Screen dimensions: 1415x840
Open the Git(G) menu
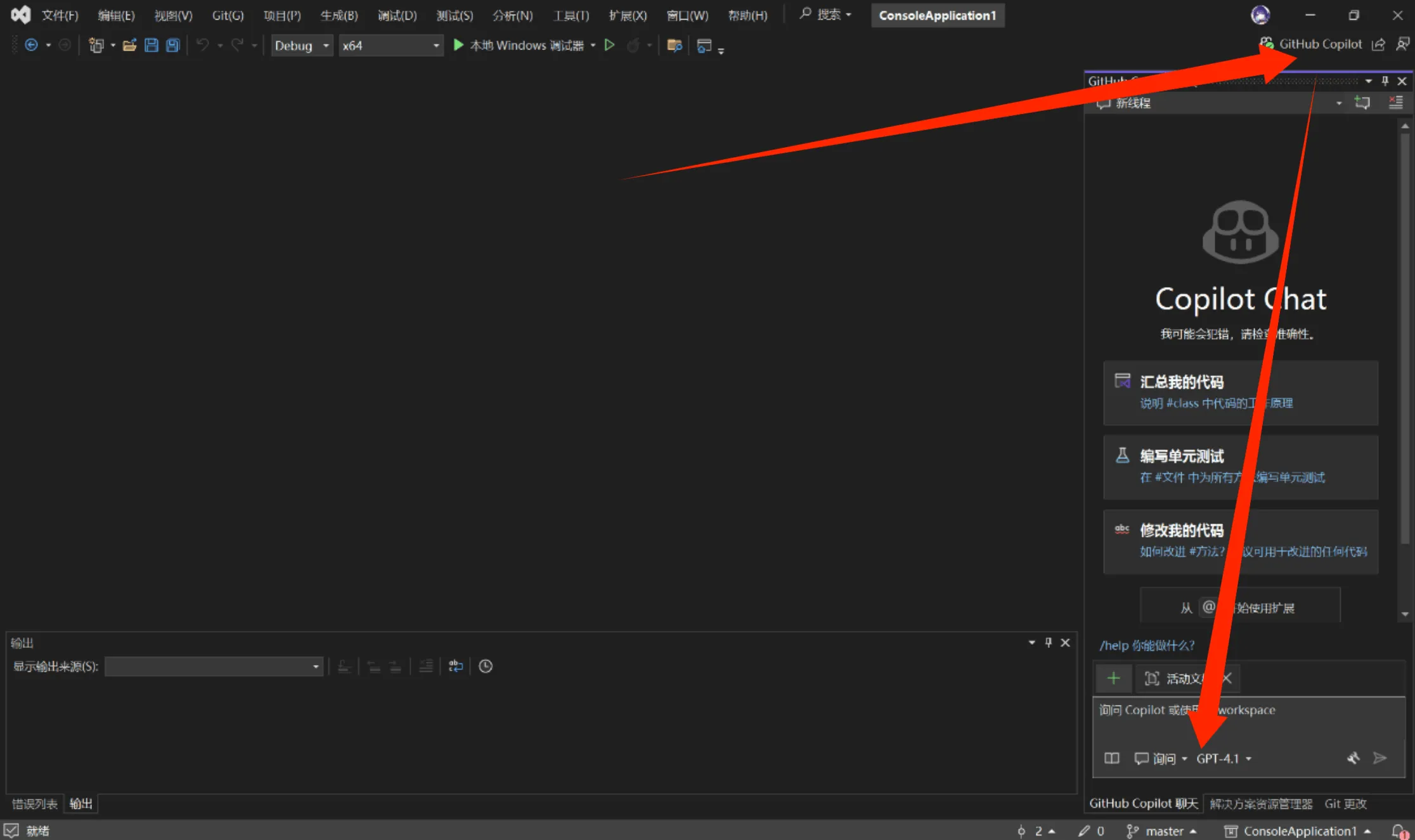tap(228, 15)
